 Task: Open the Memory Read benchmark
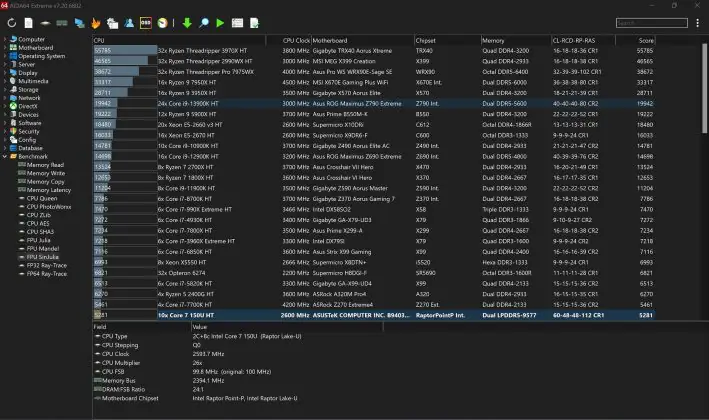click(x=45, y=165)
